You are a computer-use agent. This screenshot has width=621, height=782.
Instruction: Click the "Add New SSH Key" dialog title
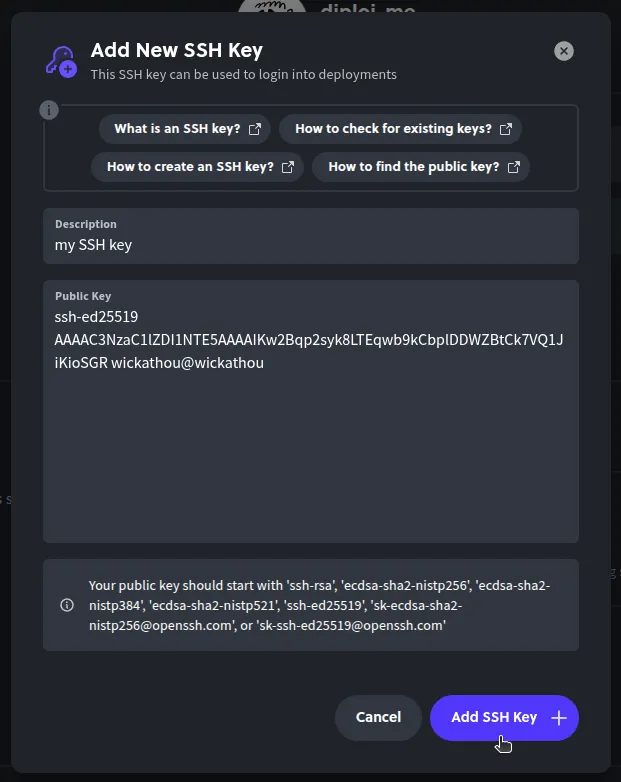coord(177,50)
